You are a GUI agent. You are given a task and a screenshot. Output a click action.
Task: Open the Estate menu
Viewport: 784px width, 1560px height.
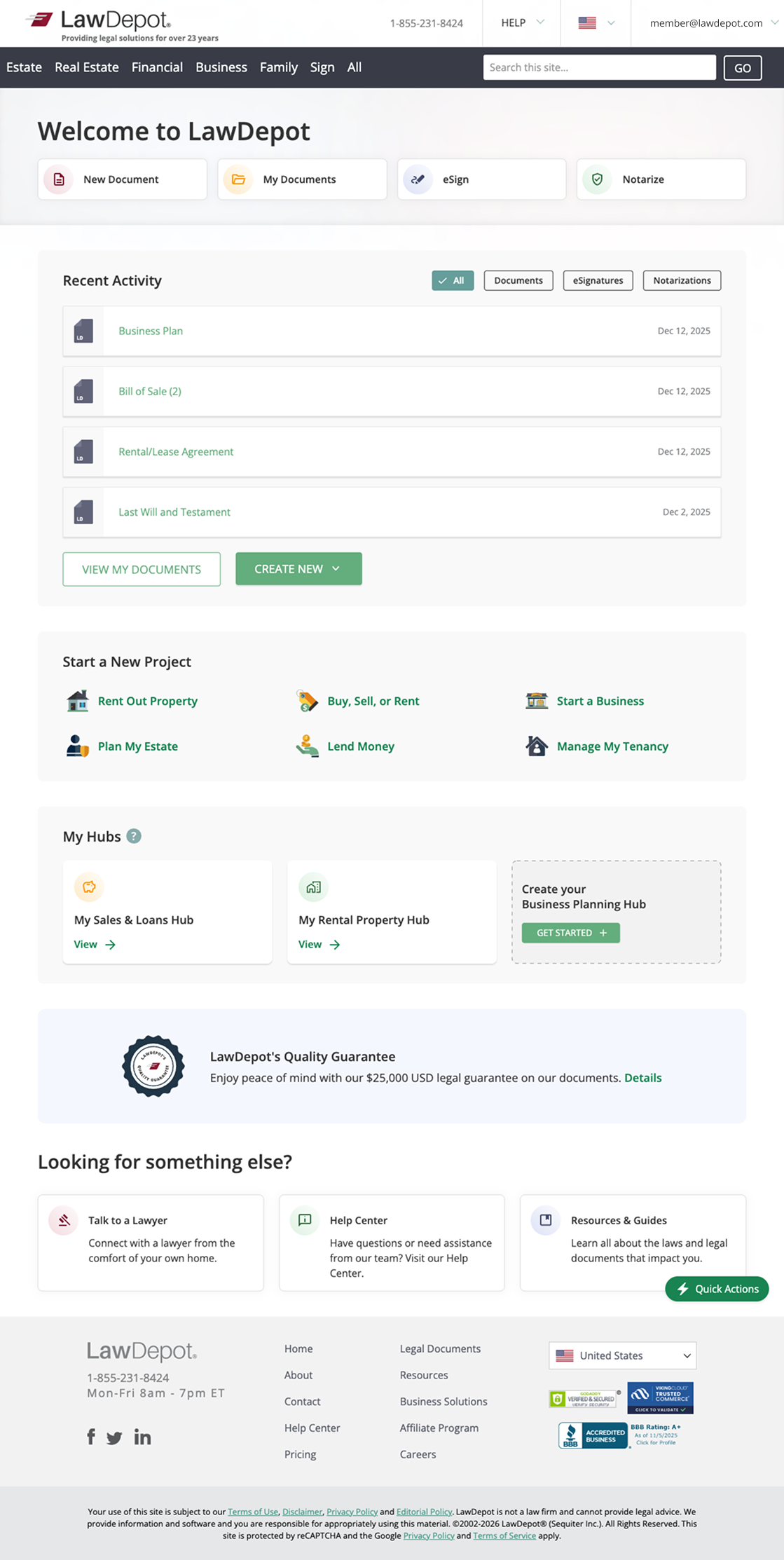[x=25, y=67]
